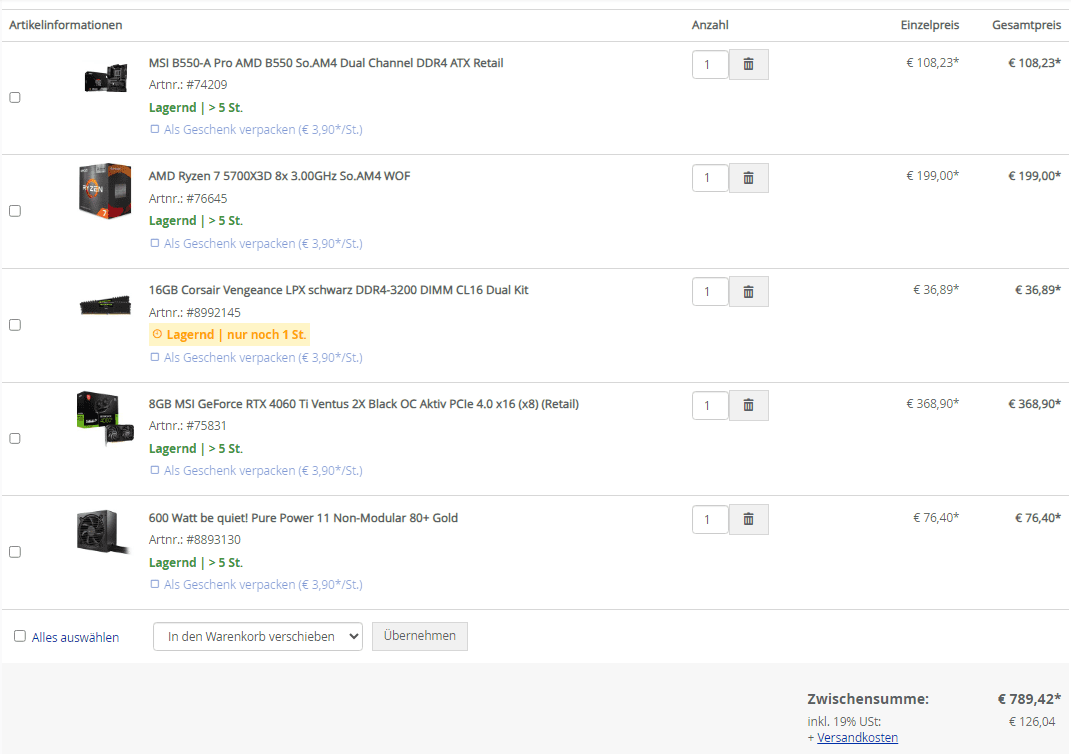Viewport: 1071px width, 754px height.
Task: Check the Corsair Vengeance LPX row checkbox
Action: (x=15, y=325)
